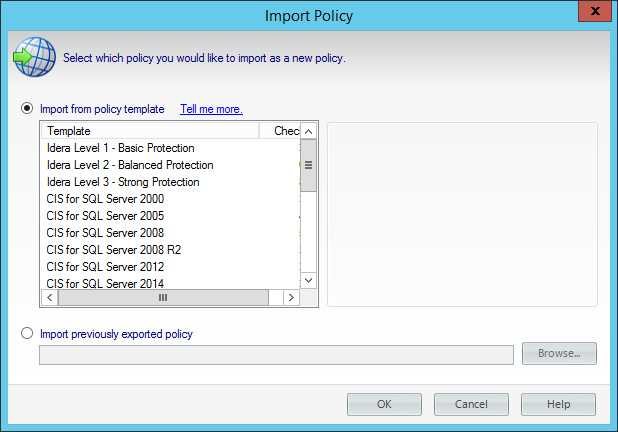Select CIS for SQL Server 2000 template
This screenshot has height=432, width=618.
click(x=105, y=199)
